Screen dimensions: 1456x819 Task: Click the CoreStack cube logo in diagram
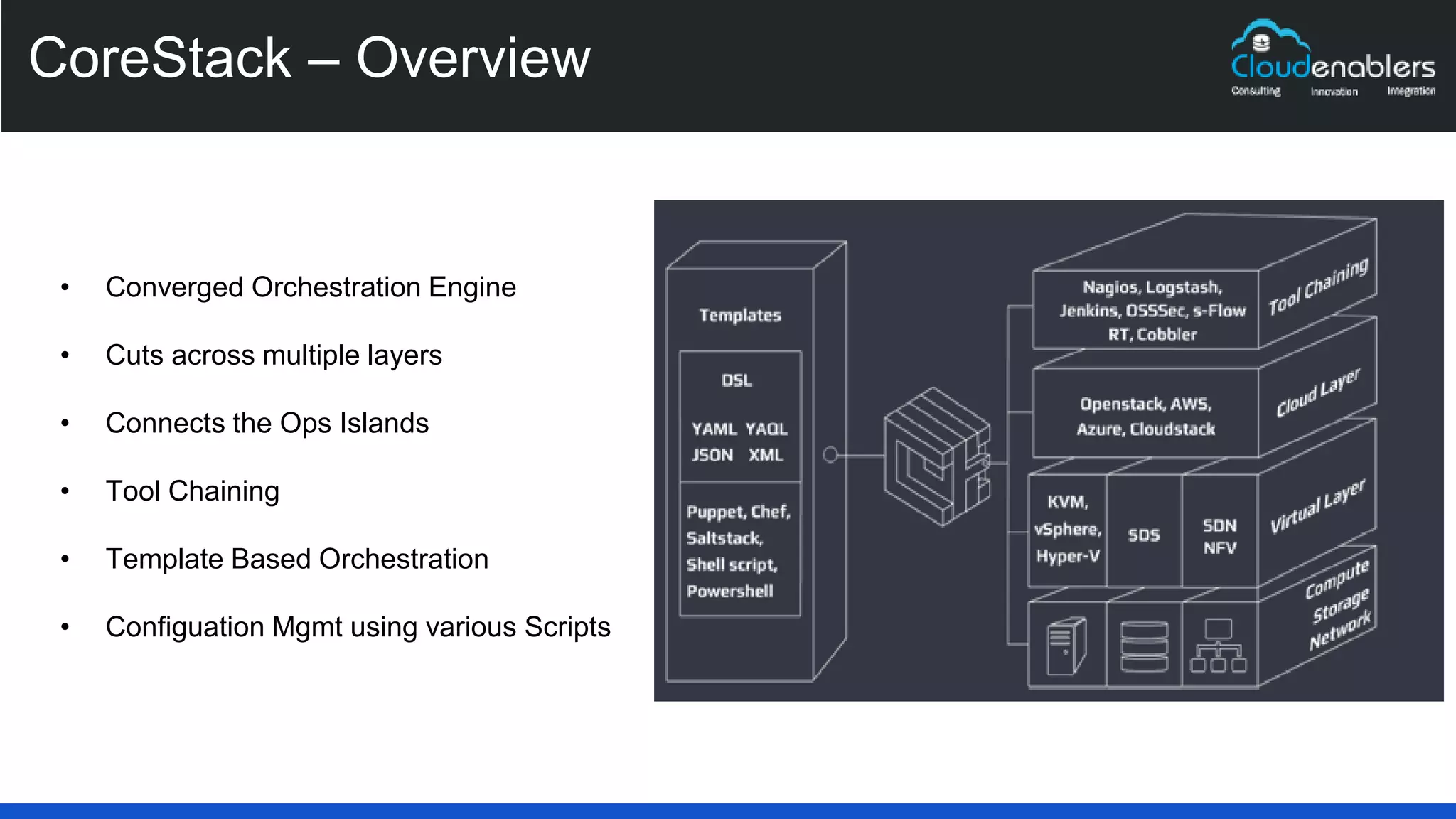tap(937, 456)
